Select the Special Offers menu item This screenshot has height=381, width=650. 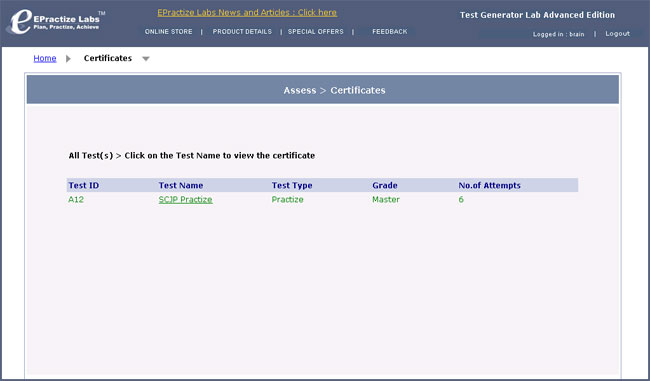coord(315,32)
